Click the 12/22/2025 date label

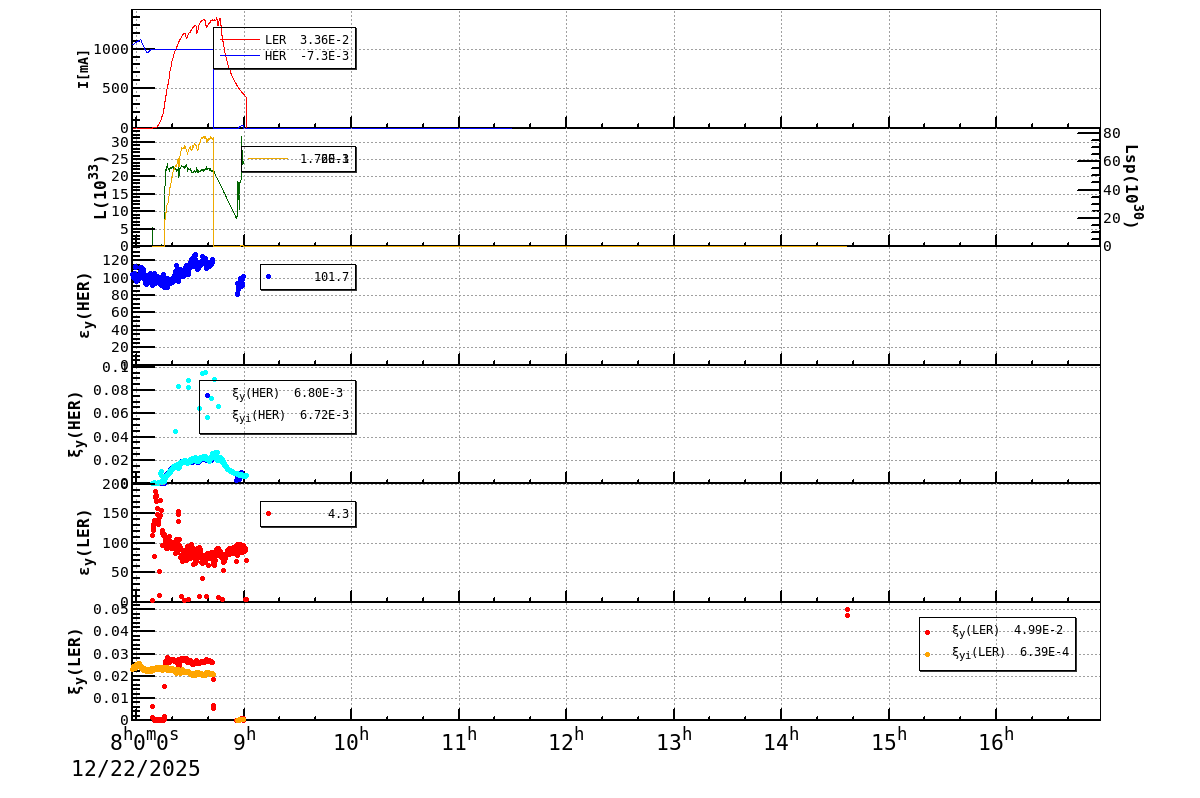[136, 769]
